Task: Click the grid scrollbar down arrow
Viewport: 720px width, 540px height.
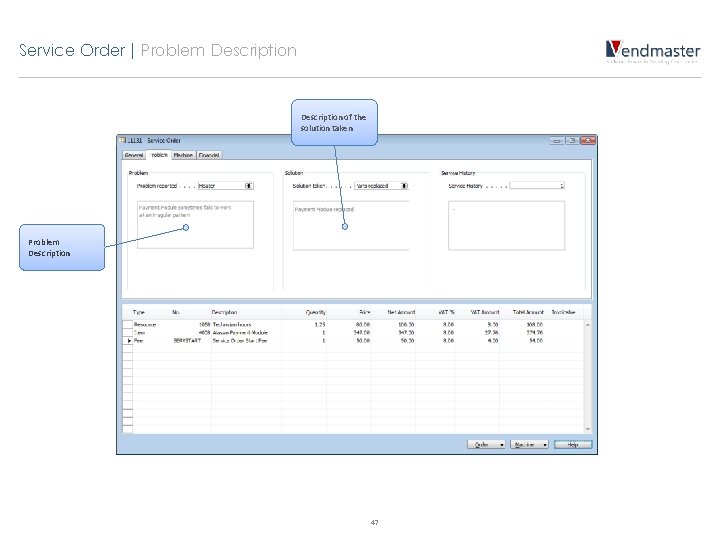Action: (588, 429)
